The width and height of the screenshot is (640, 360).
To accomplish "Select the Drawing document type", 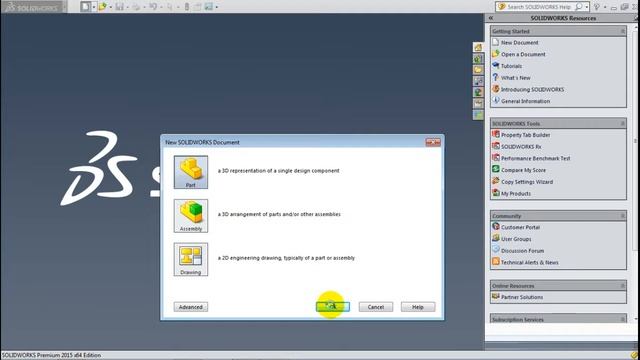I will coord(191,260).
